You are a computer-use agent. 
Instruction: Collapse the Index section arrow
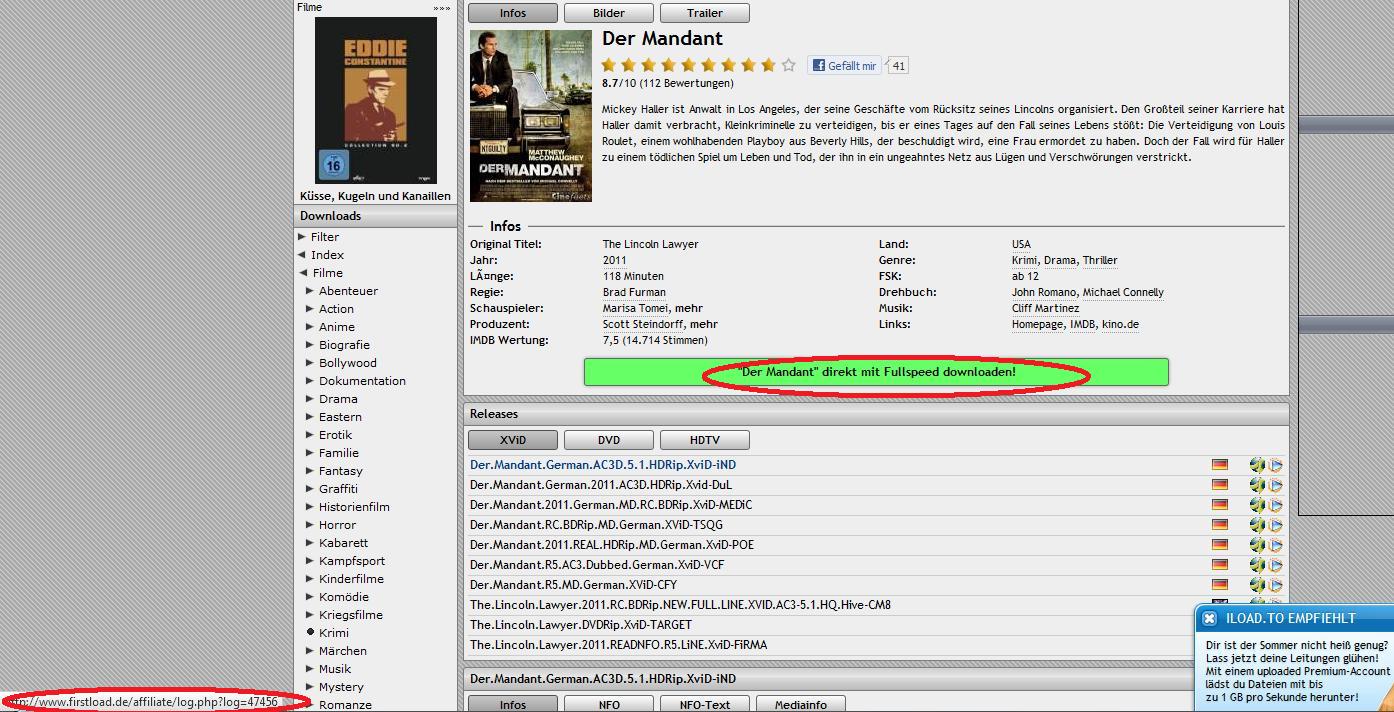point(302,255)
